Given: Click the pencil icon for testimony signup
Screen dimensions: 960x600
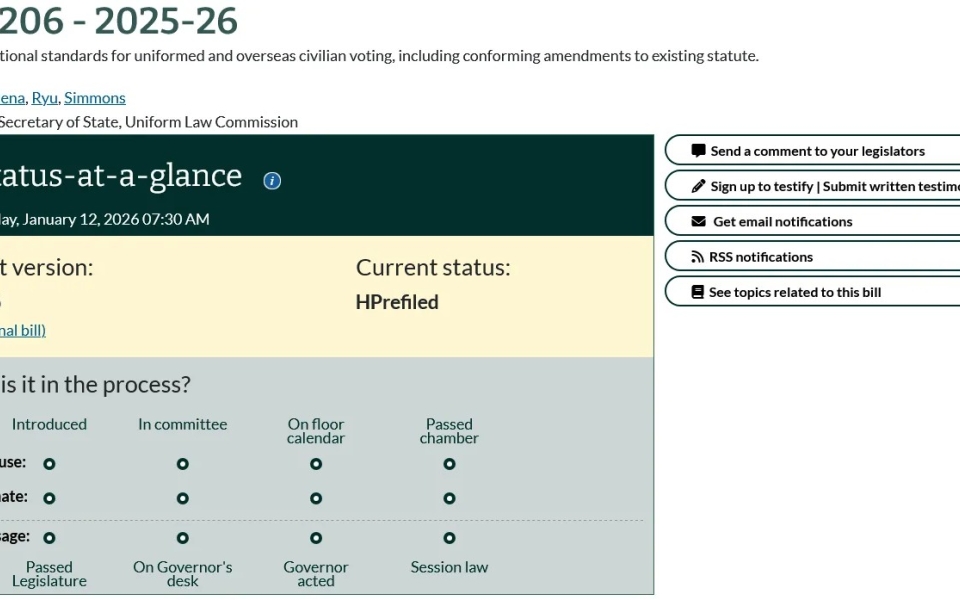Looking at the screenshot, I should [x=698, y=186].
